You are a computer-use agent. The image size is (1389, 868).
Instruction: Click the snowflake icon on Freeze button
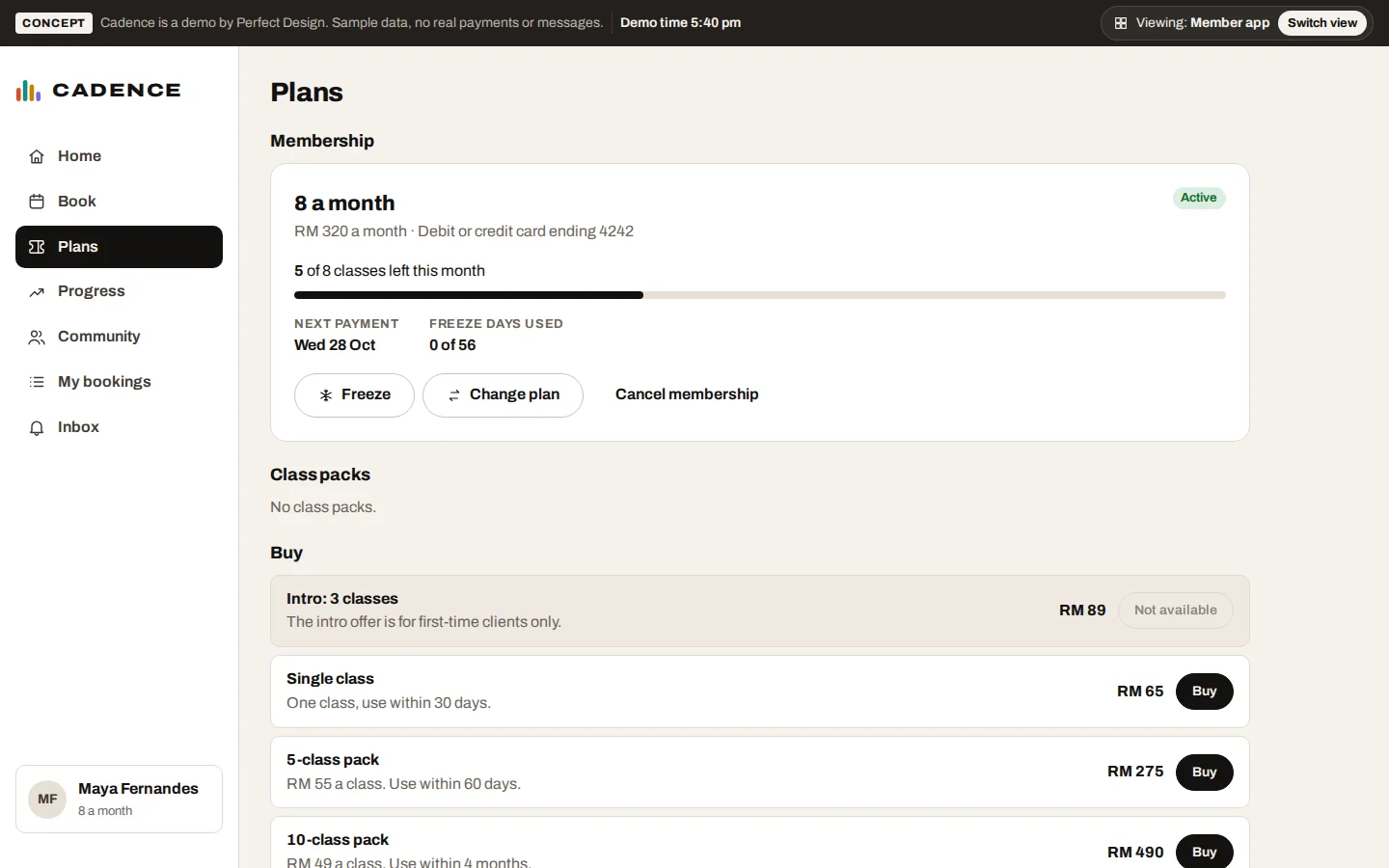coord(326,395)
